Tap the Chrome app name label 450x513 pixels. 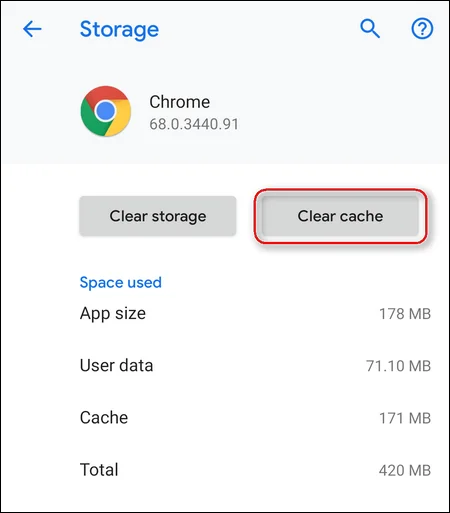pyautogui.click(x=179, y=102)
